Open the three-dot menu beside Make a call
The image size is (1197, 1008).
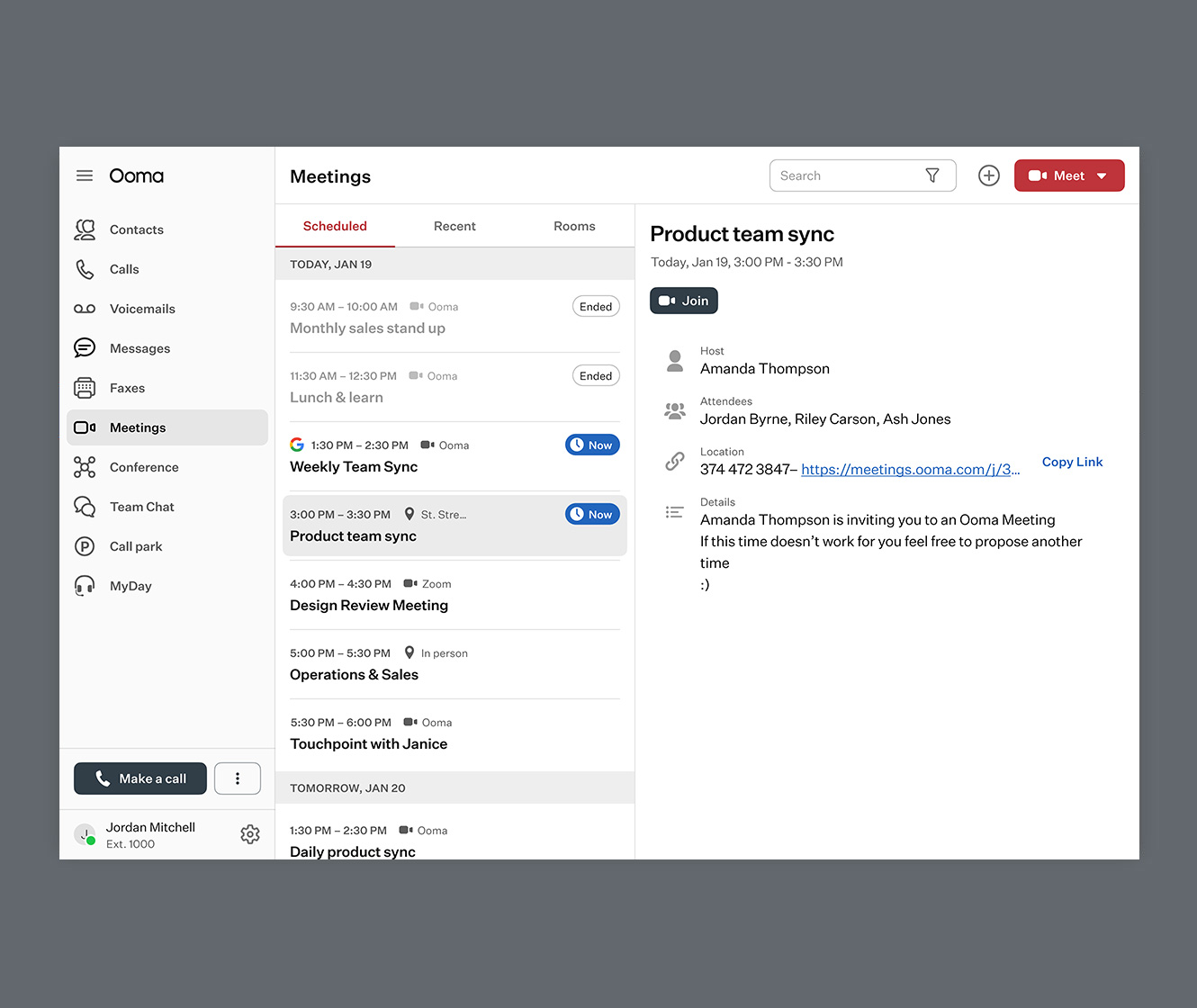(x=238, y=778)
